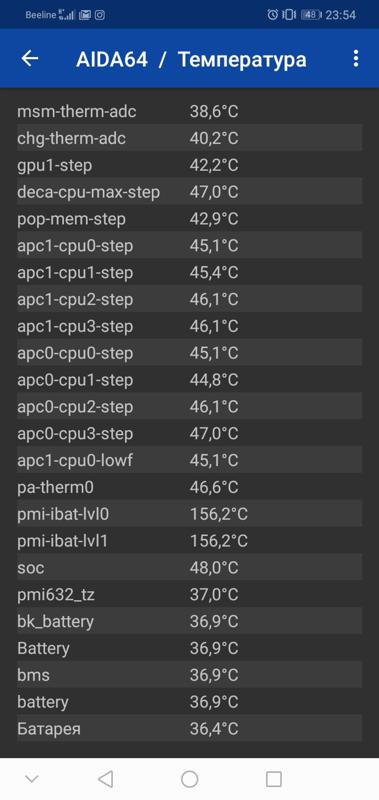Select the msm-therm-adc temperature row
The height and width of the screenshot is (800, 379).
[189, 111]
